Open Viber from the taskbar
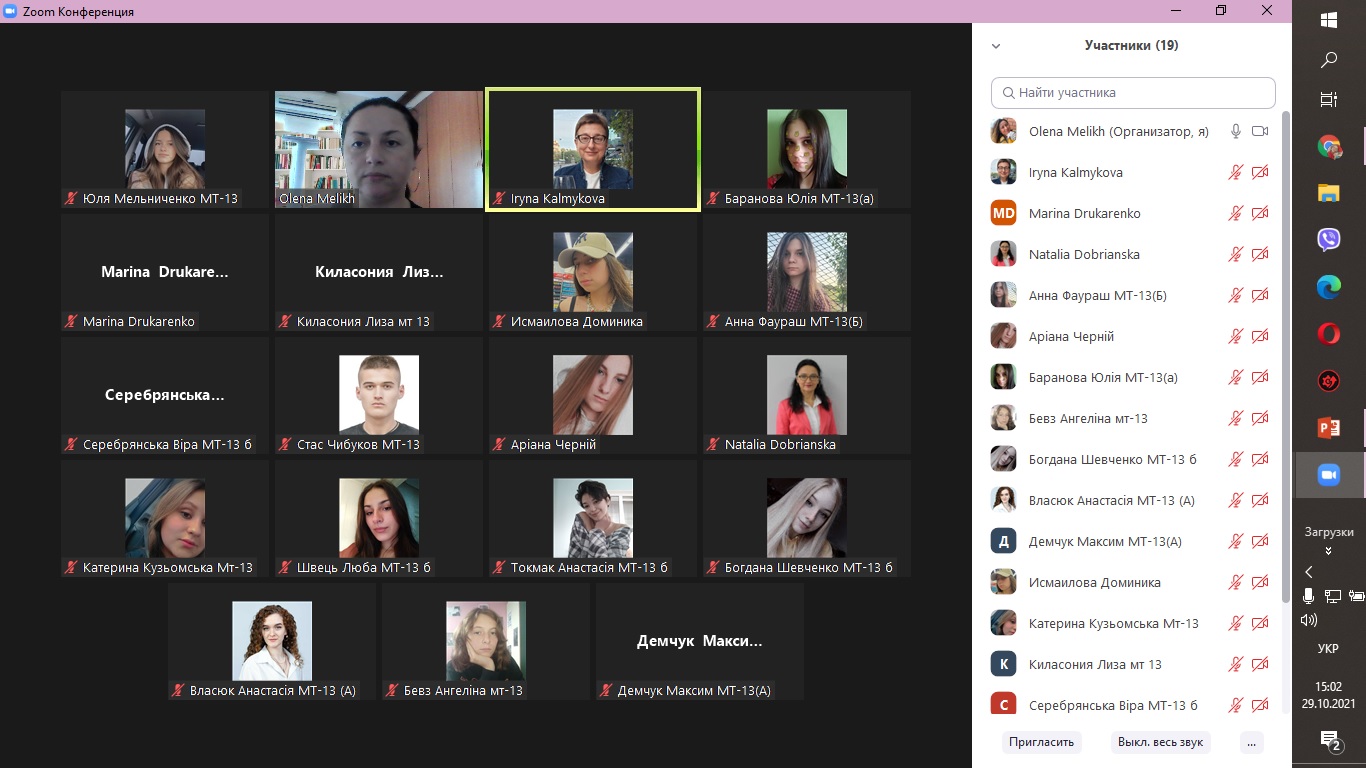Image resolution: width=1366 pixels, height=768 pixels. (x=1329, y=240)
